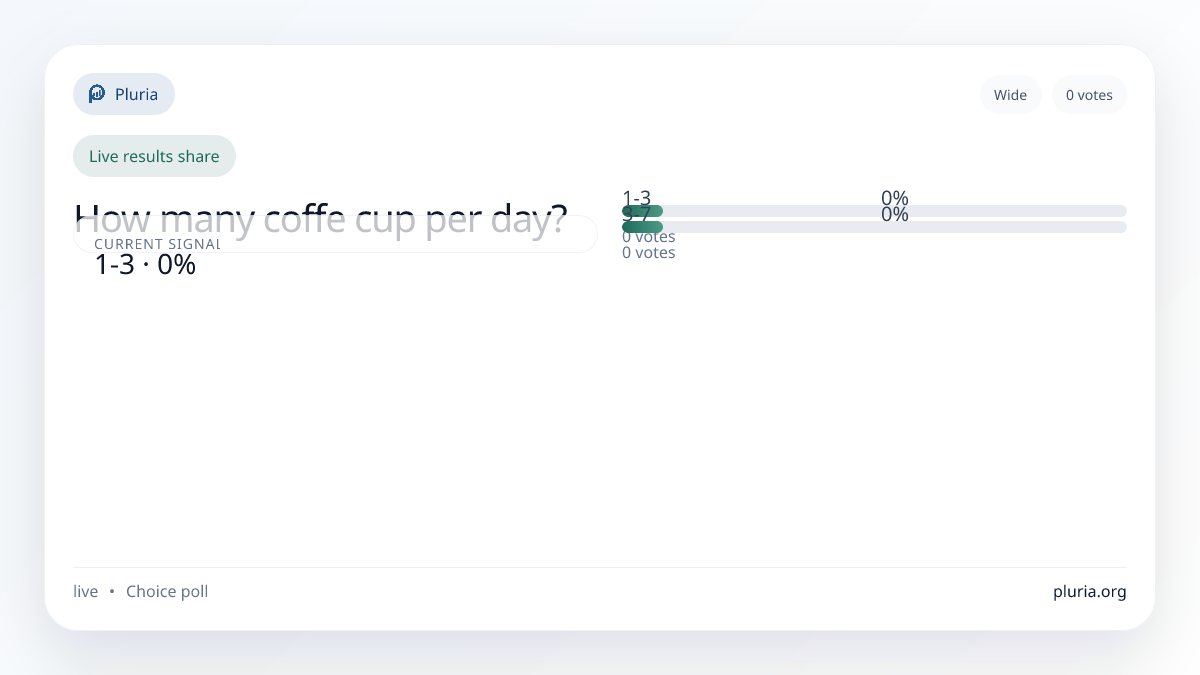Click the 'Choice poll' footer label
The height and width of the screenshot is (675, 1200).
tap(167, 591)
